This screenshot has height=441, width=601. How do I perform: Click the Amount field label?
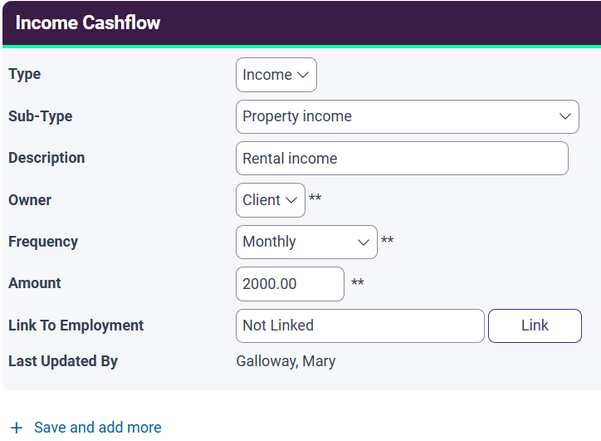(x=35, y=284)
